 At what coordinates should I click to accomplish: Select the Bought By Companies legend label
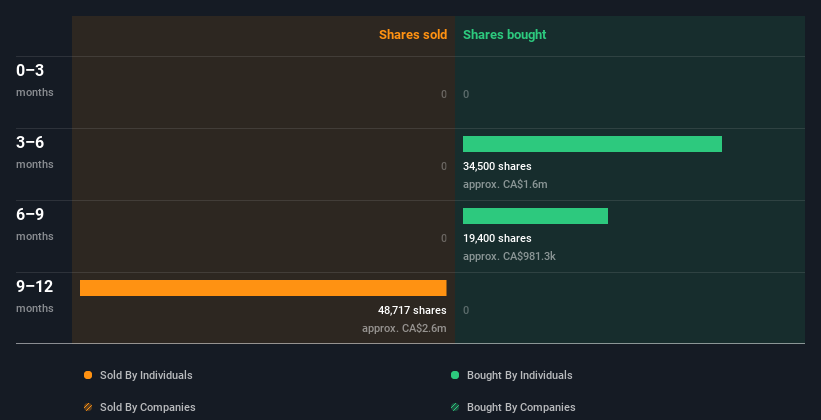point(521,407)
